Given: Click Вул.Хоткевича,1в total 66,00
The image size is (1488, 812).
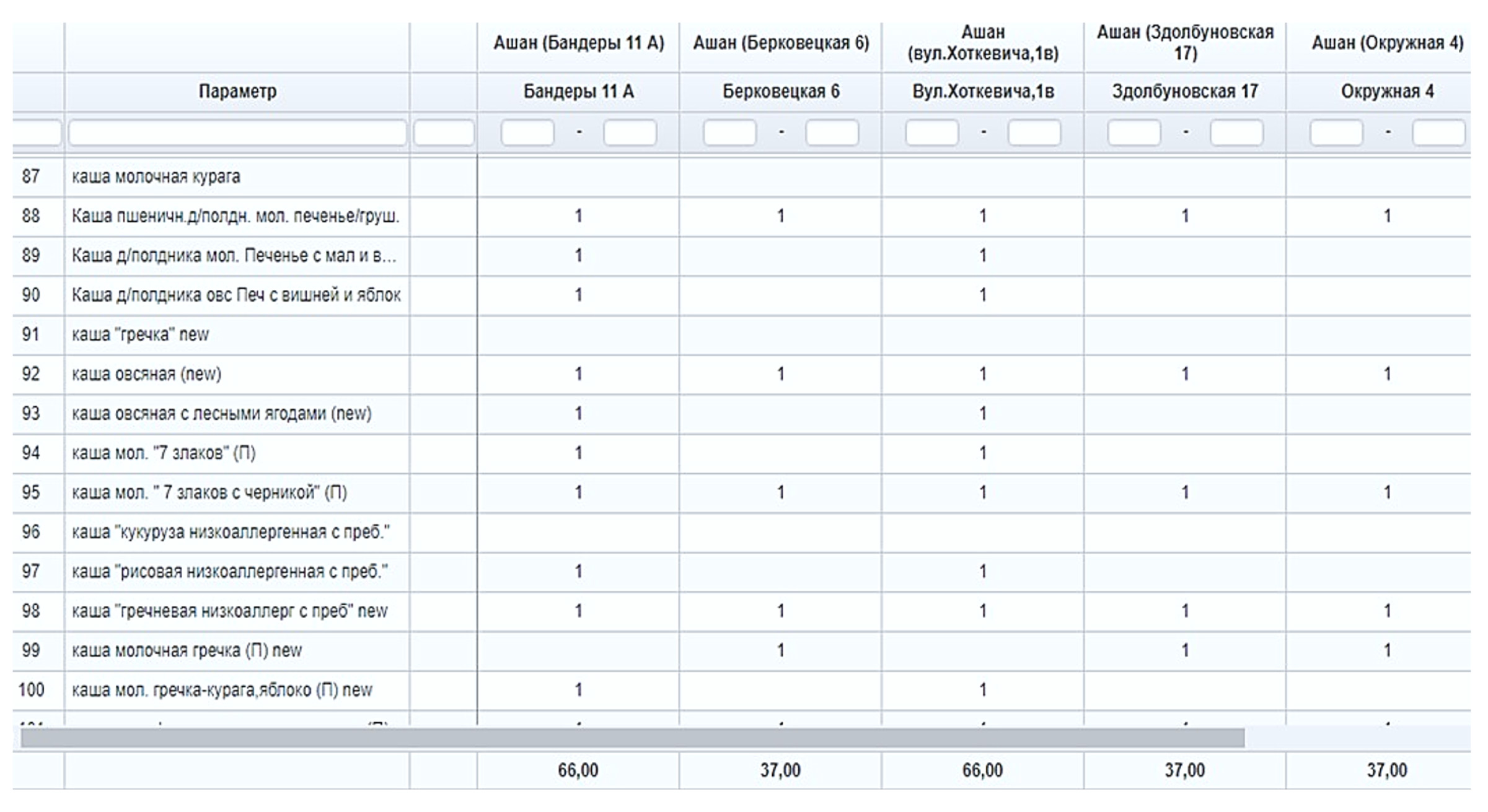Looking at the screenshot, I should click(x=983, y=771).
